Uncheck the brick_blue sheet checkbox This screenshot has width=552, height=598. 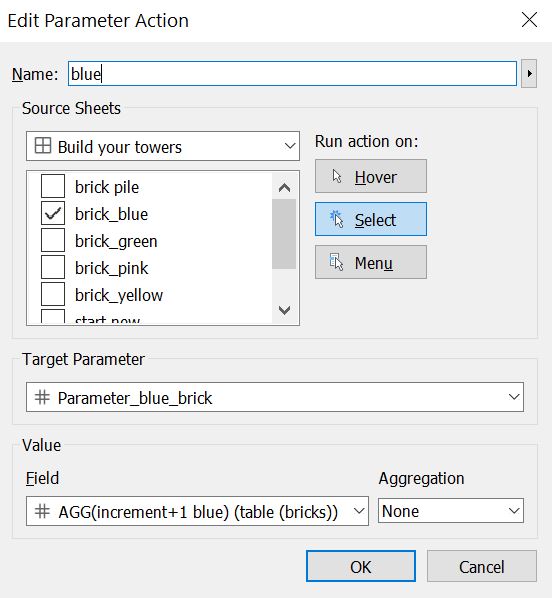pos(53,213)
